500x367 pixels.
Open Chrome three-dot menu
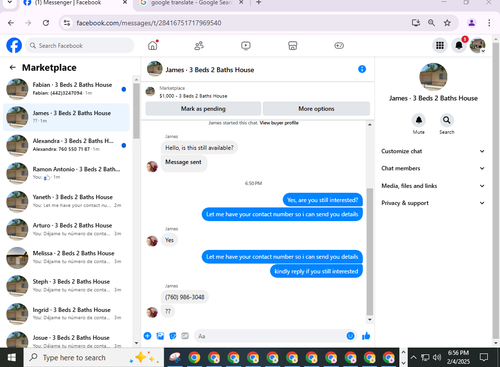pyautogui.click(x=489, y=23)
